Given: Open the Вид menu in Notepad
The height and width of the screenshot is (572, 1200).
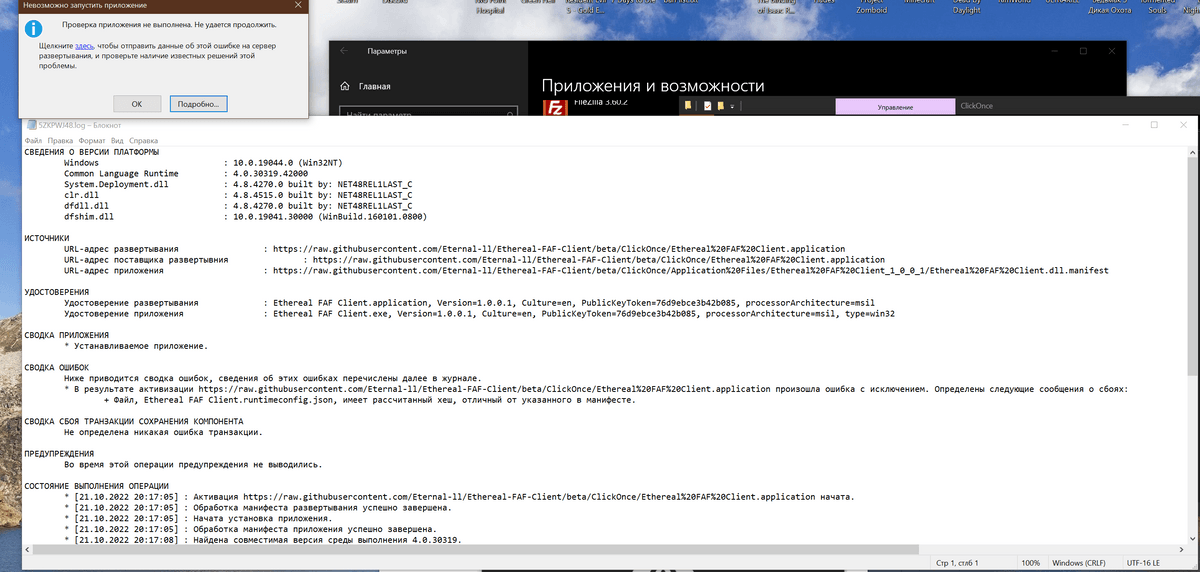Looking at the screenshot, I should (118, 141).
